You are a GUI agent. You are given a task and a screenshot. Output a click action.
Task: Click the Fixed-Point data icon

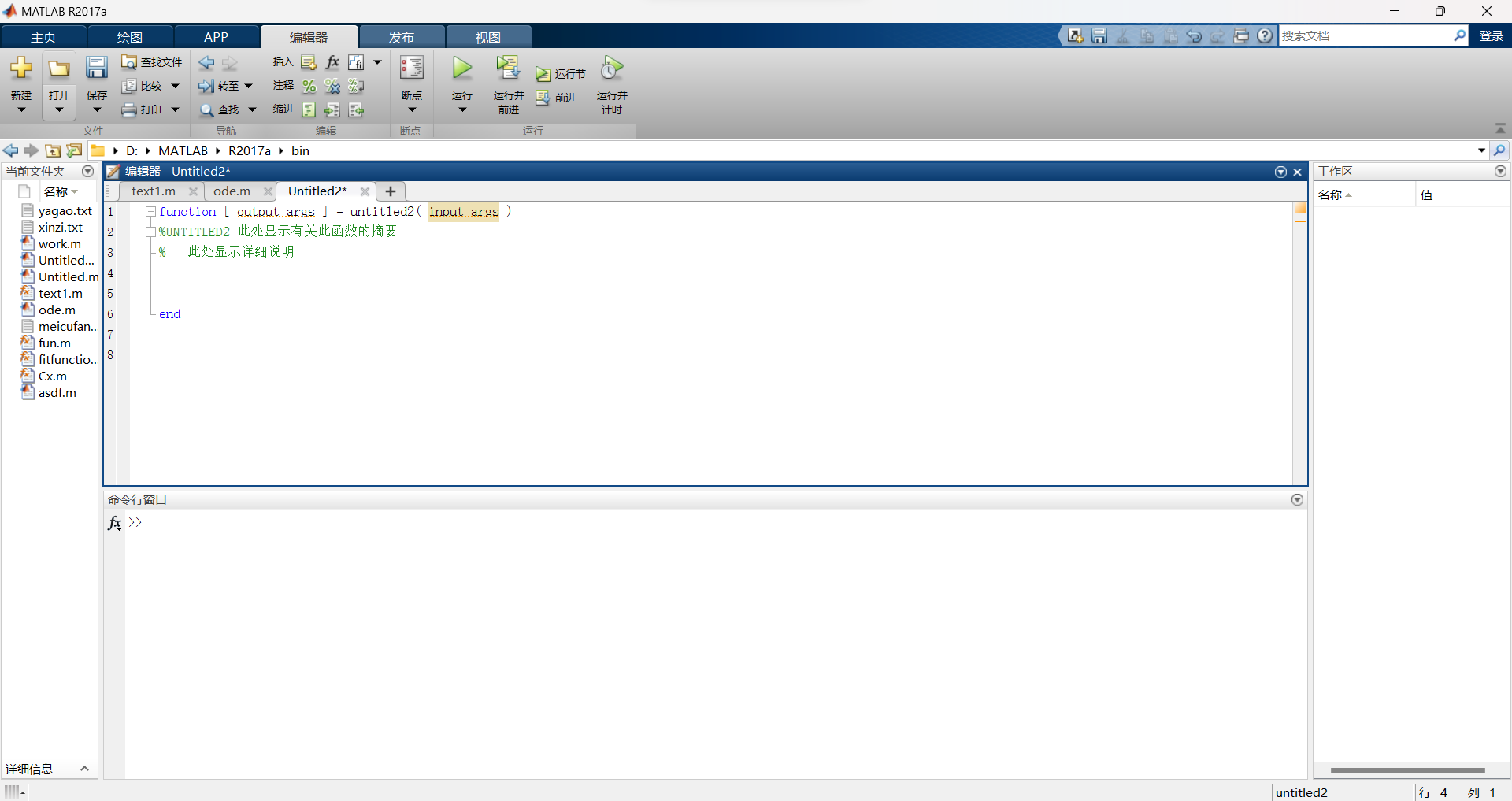pos(356,62)
